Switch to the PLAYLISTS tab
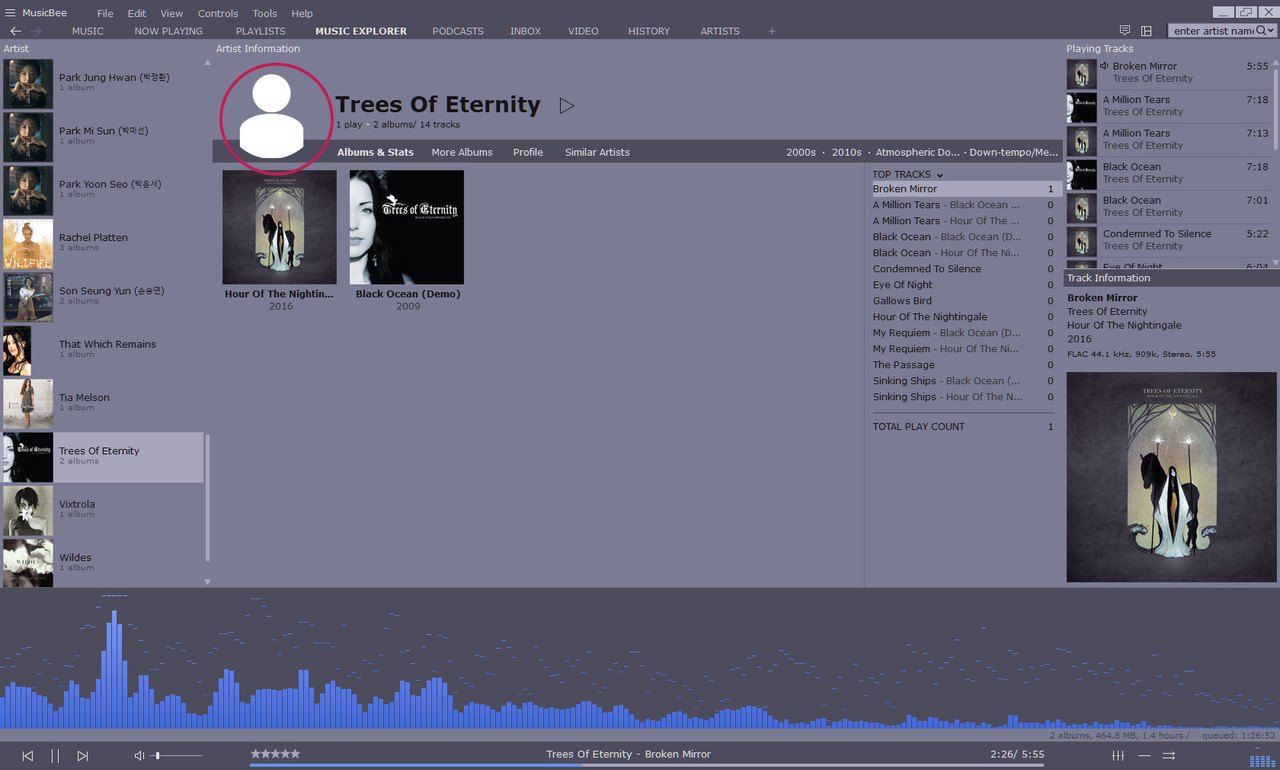This screenshot has width=1280, height=770. pyautogui.click(x=260, y=31)
